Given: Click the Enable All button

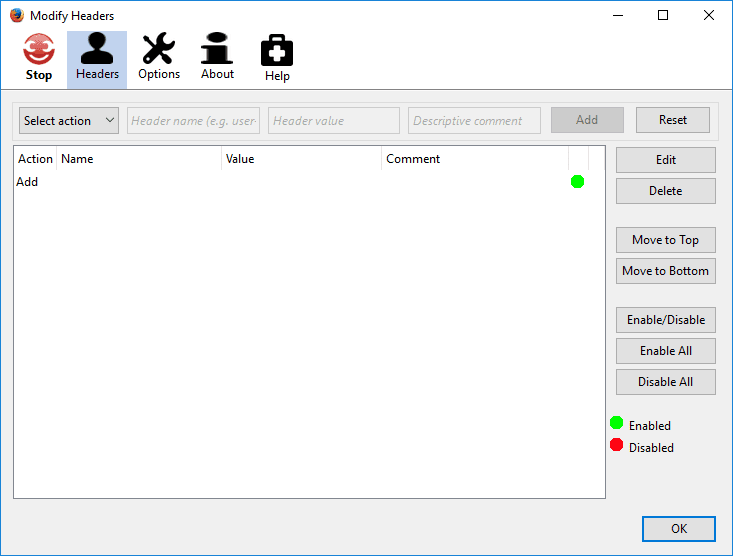Looking at the screenshot, I should coord(666,351).
